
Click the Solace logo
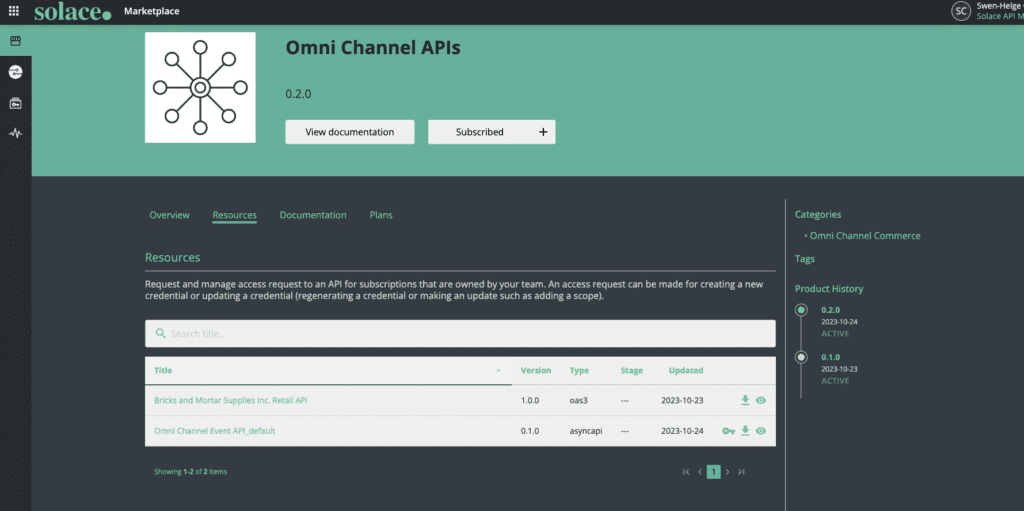73,11
